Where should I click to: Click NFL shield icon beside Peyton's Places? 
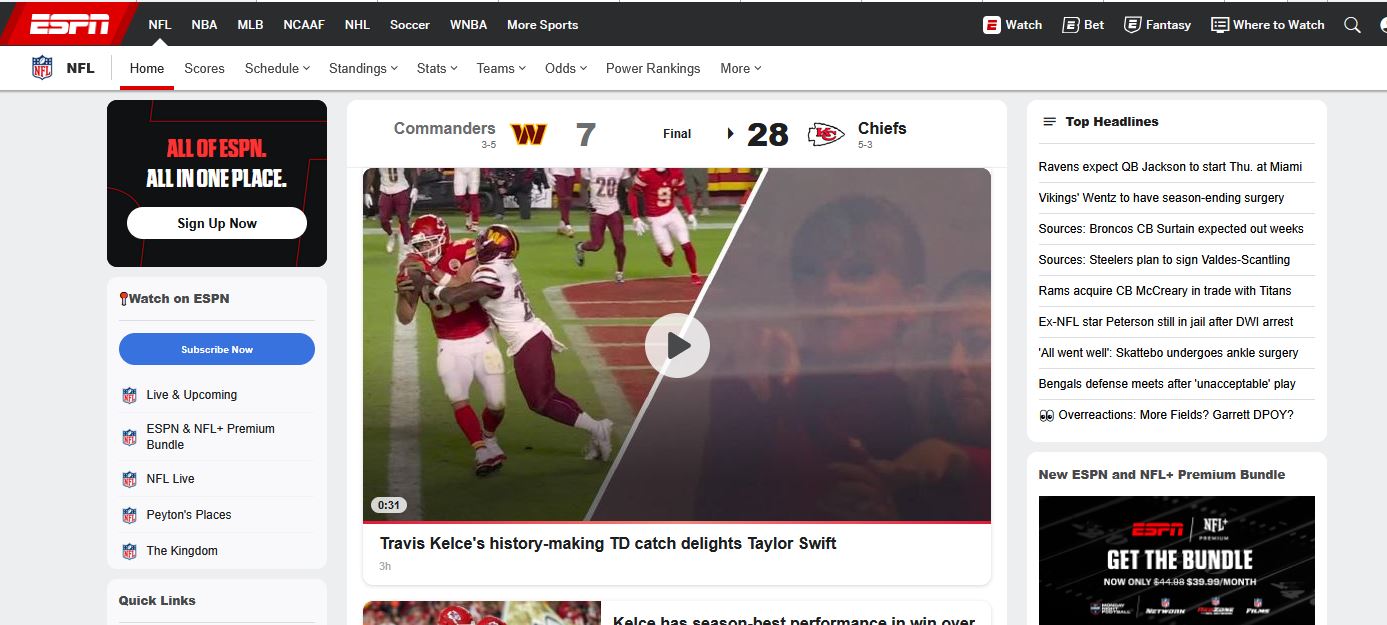tap(129, 515)
